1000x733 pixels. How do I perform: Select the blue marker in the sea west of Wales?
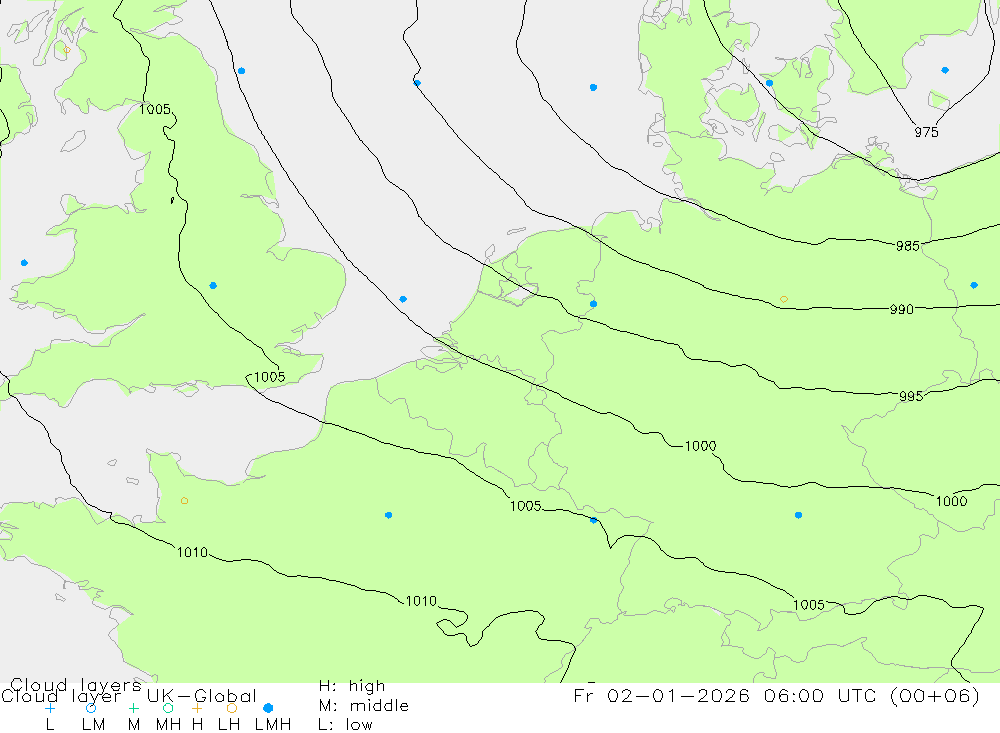(24, 263)
